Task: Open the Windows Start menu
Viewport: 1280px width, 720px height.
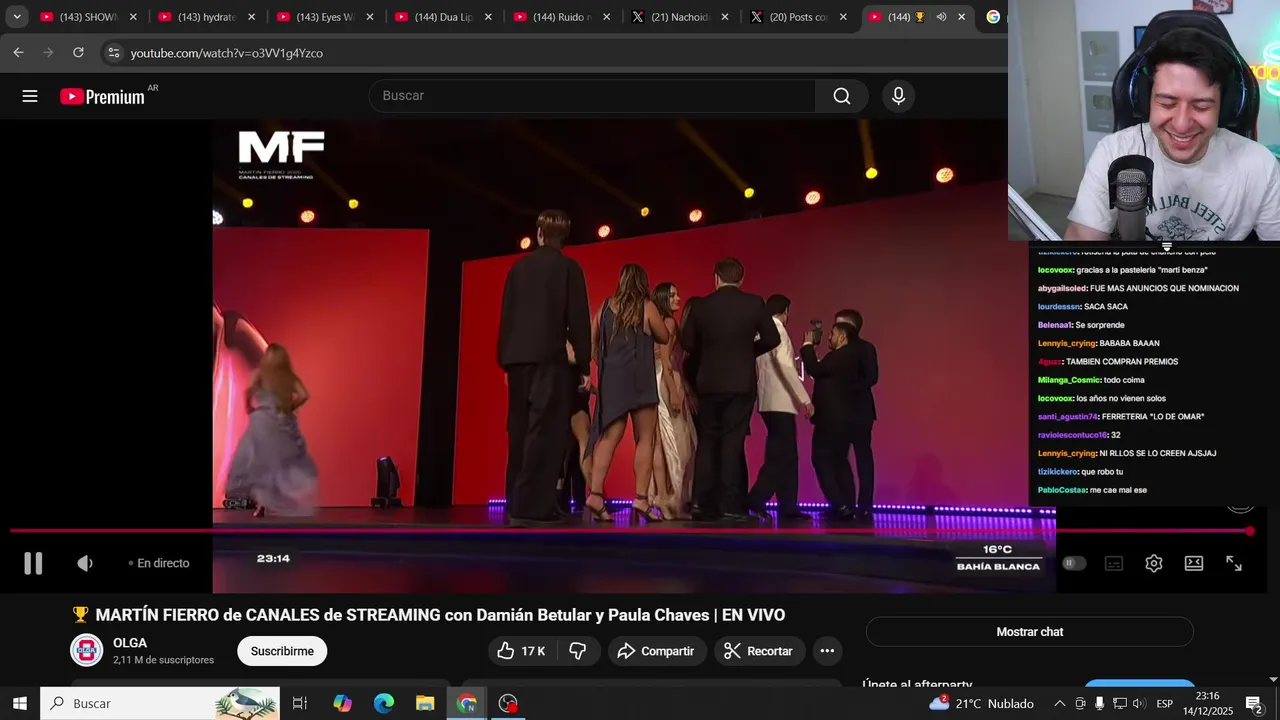Action: [19, 704]
